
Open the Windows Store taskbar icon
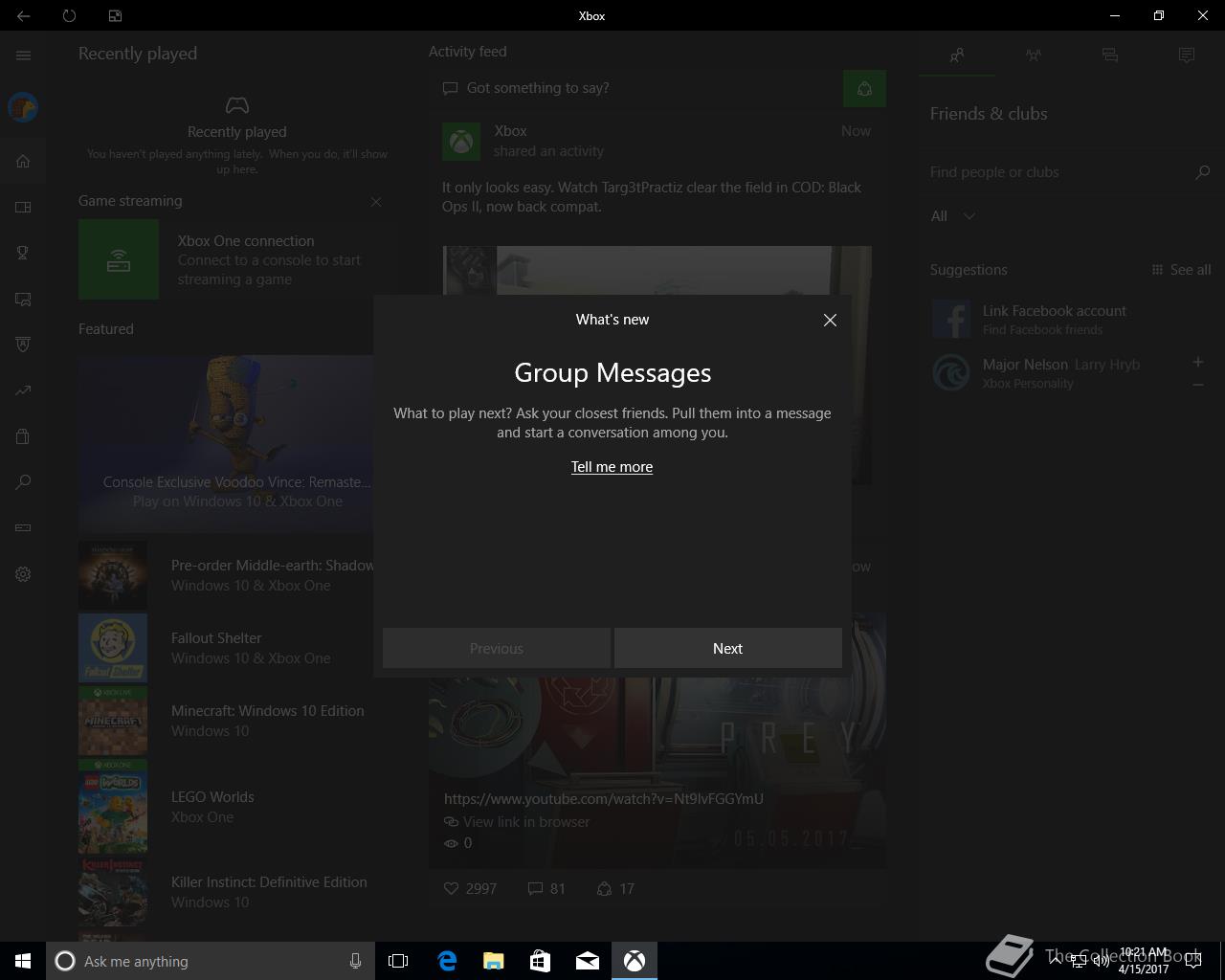pyautogui.click(x=541, y=961)
